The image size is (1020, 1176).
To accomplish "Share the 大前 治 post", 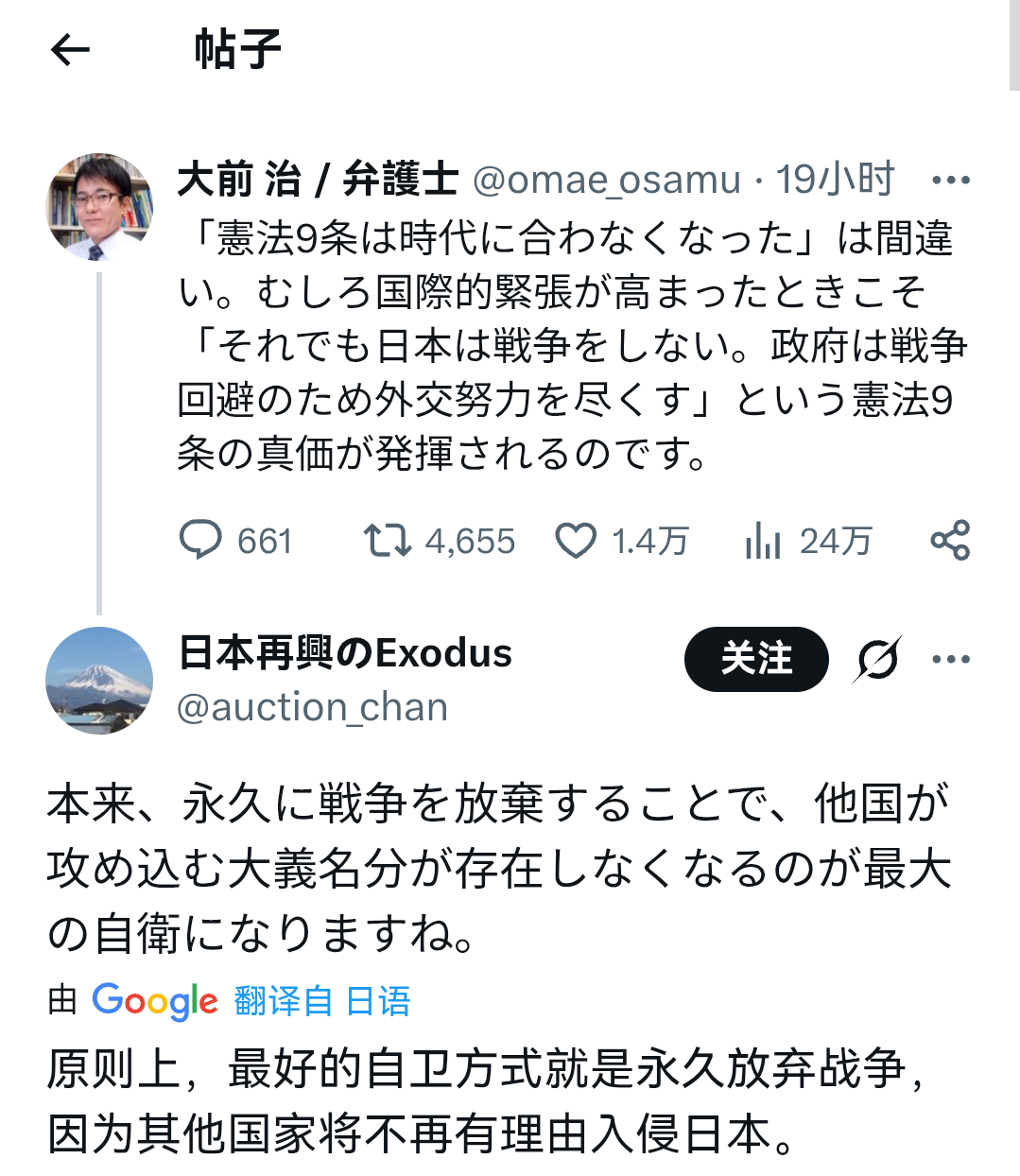I will click(950, 540).
